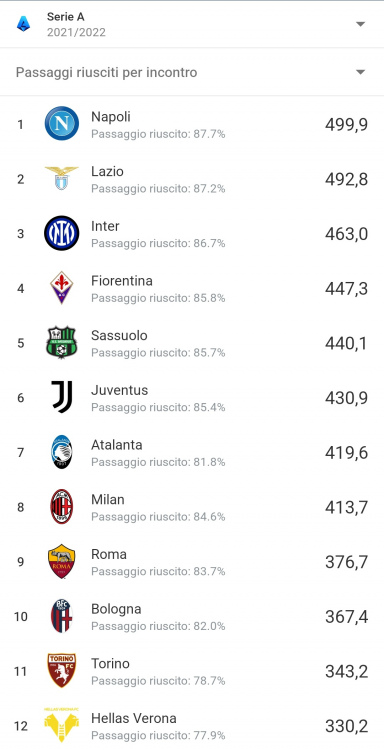The image size is (384, 750).
Task: Select the Serie A league title text
Action: [66, 17]
